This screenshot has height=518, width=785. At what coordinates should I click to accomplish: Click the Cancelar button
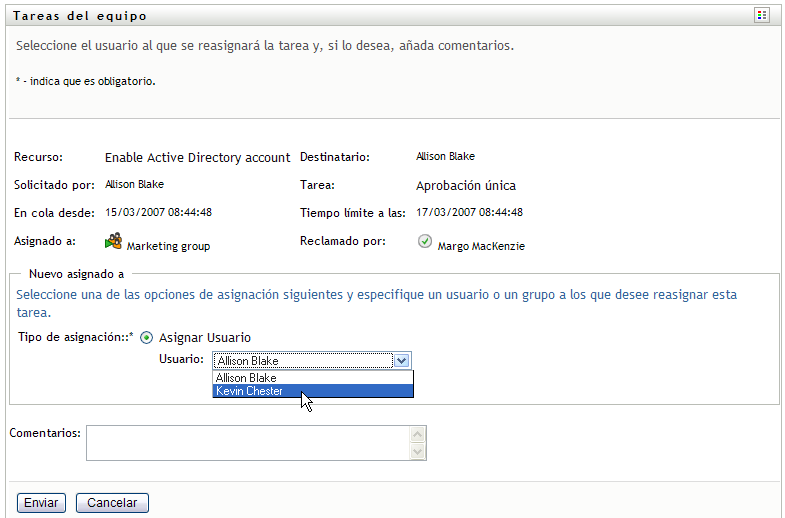(x=112, y=502)
